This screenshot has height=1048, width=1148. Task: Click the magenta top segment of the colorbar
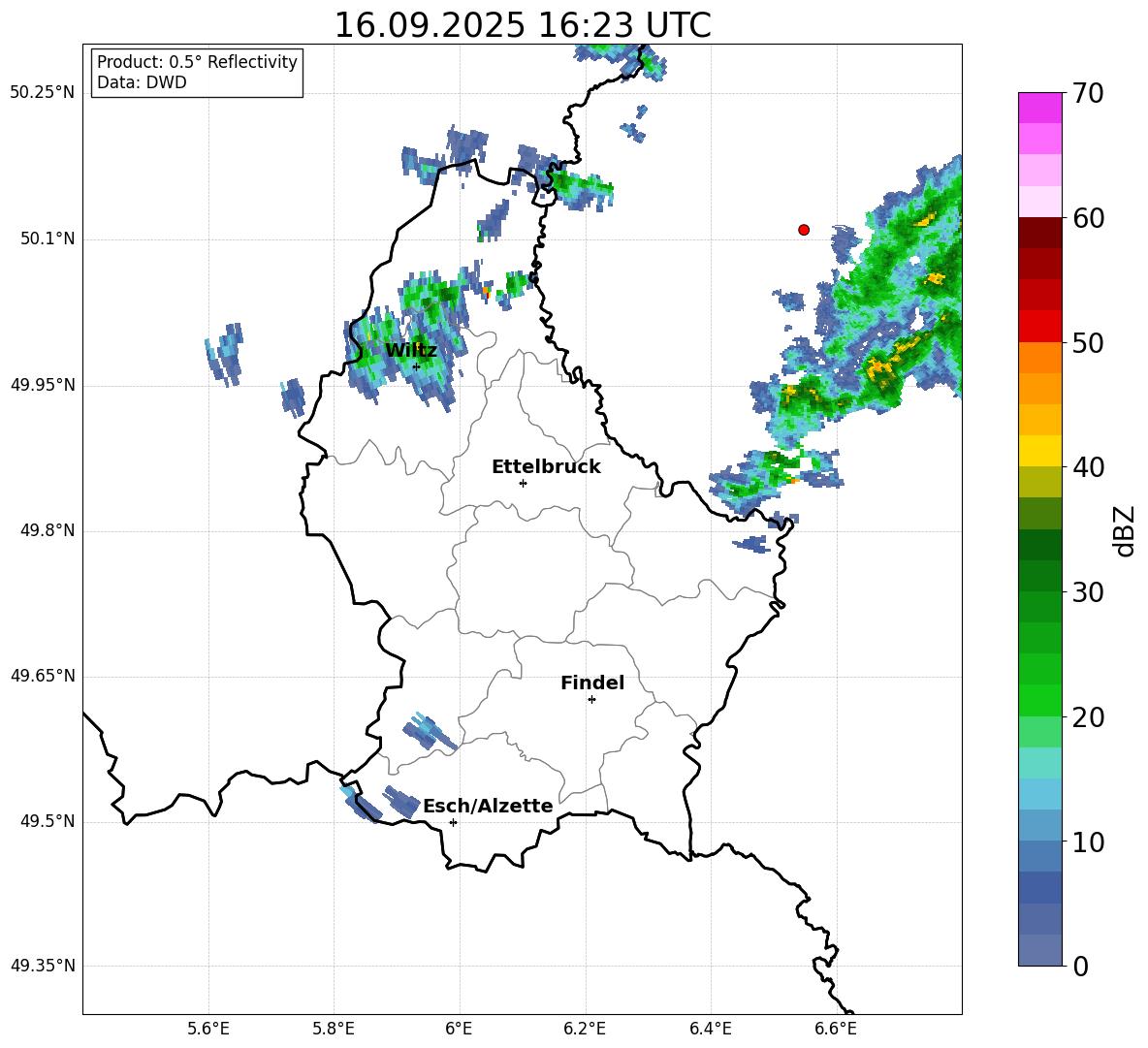tap(1039, 109)
